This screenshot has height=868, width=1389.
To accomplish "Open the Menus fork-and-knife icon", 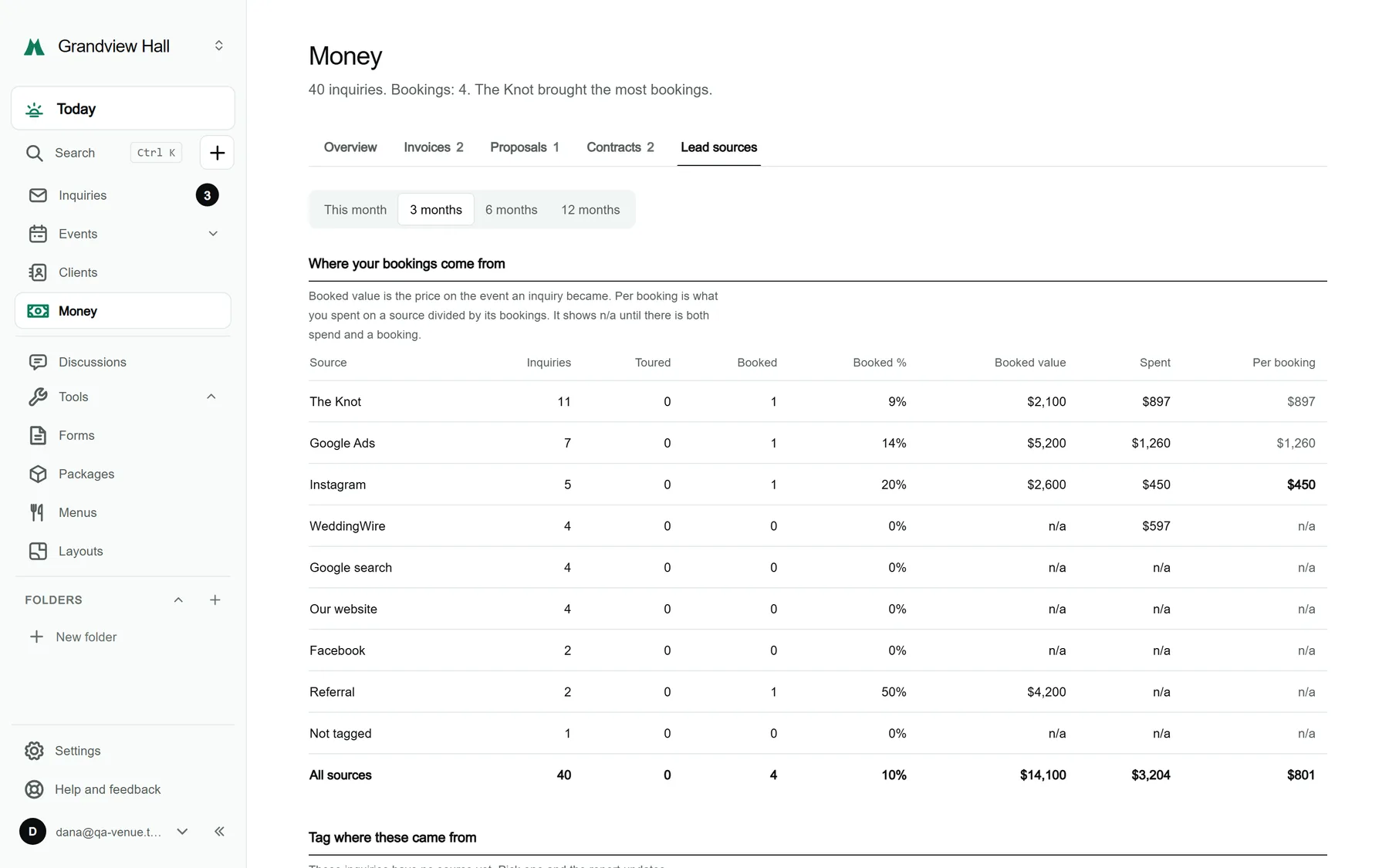I will coord(38,512).
